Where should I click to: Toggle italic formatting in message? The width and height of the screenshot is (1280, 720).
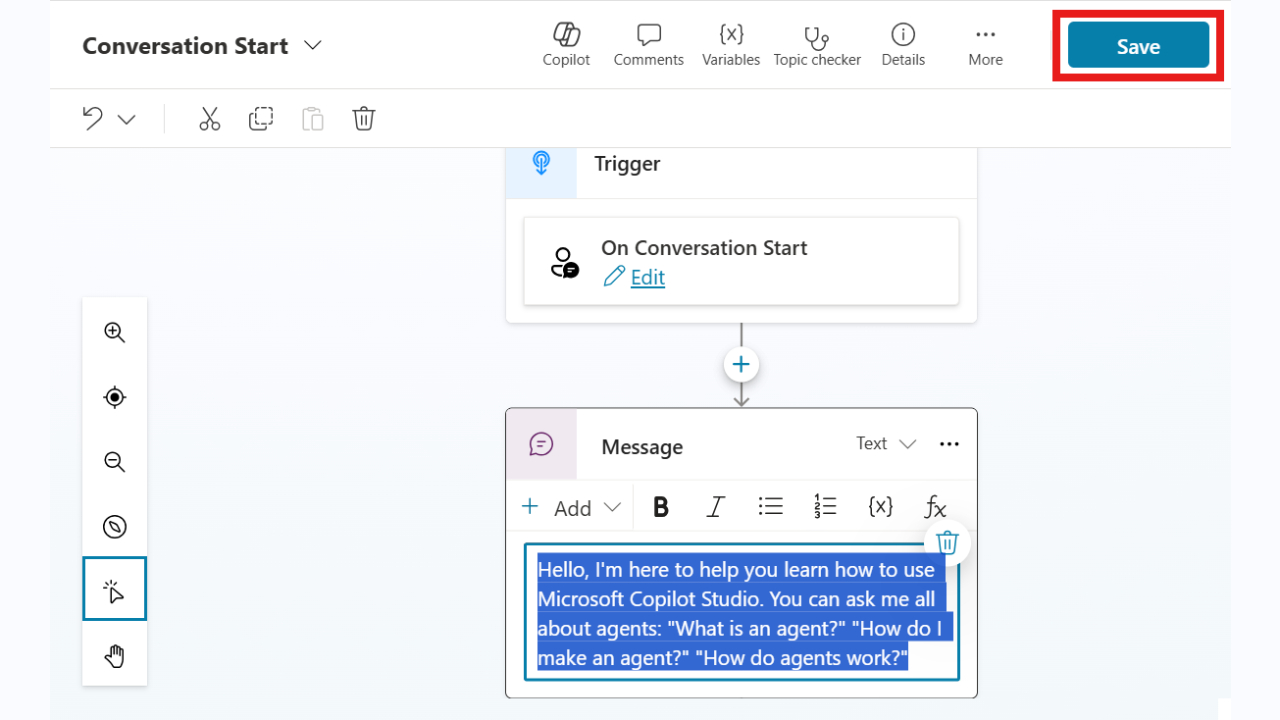pos(715,507)
